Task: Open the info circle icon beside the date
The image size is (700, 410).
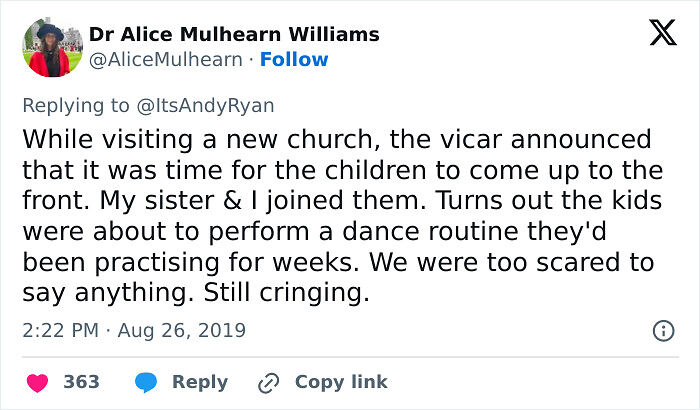Action: tap(662, 330)
